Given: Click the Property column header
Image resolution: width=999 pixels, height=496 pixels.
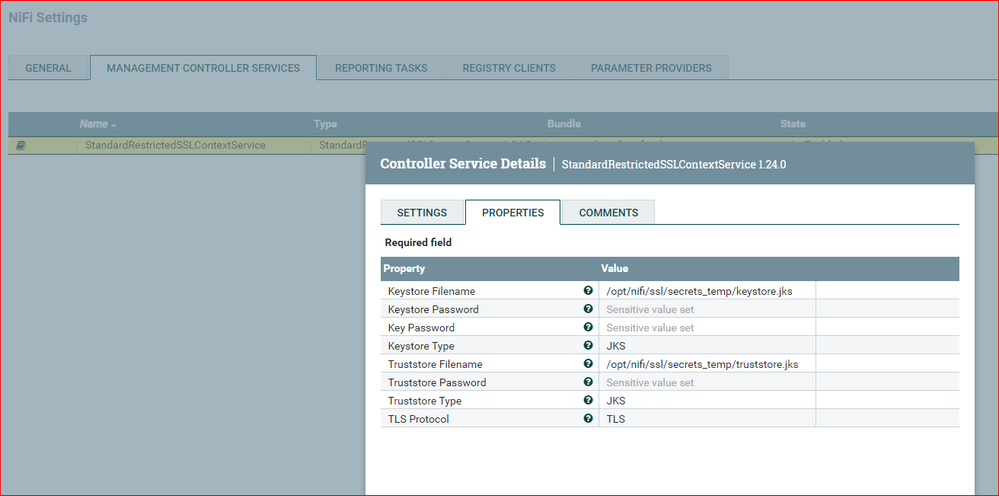Looking at the screenshot, I should (x=404, y=269).
